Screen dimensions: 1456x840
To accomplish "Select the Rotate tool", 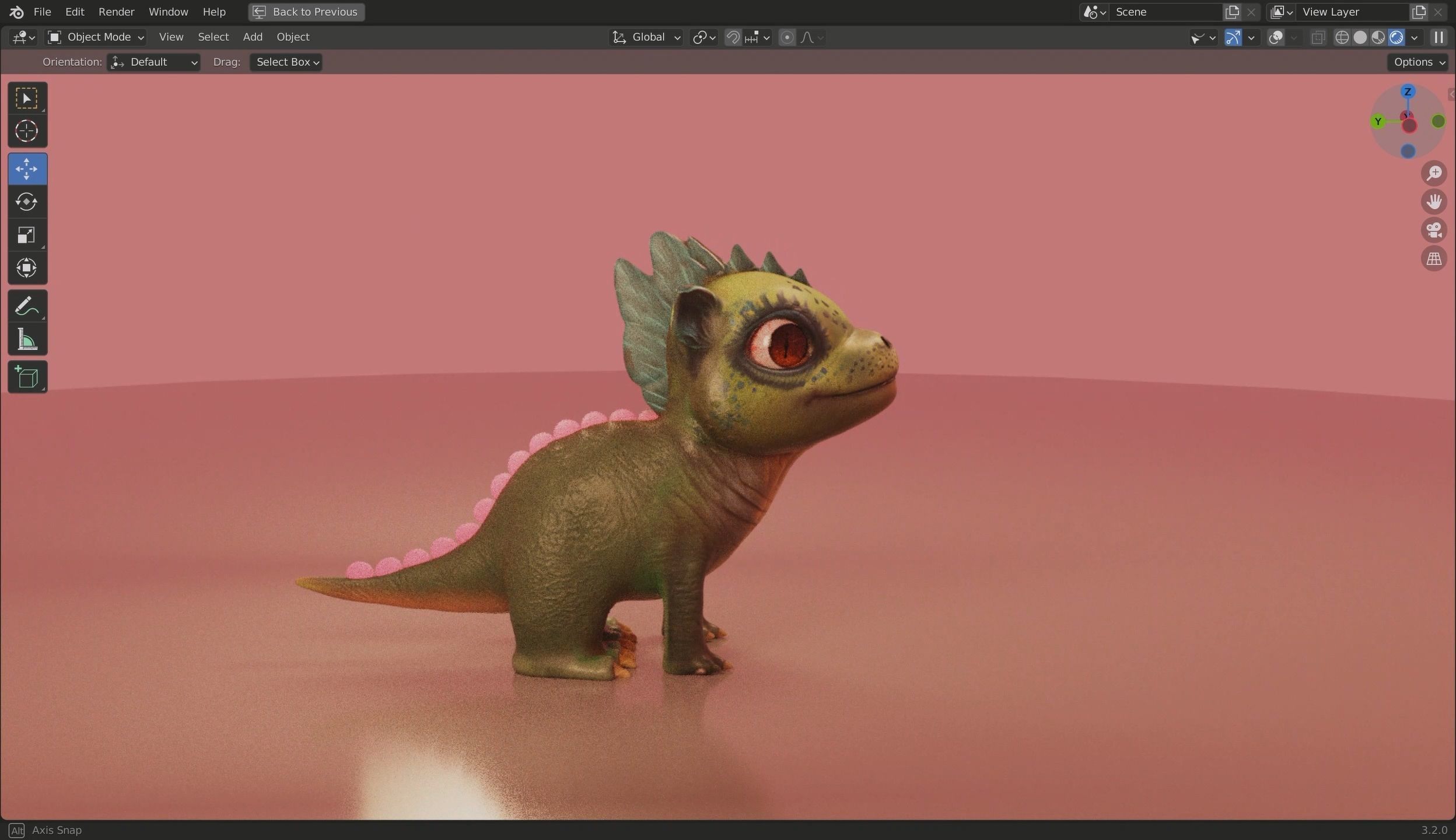I will pyautogui.click(x=27, y=202).
